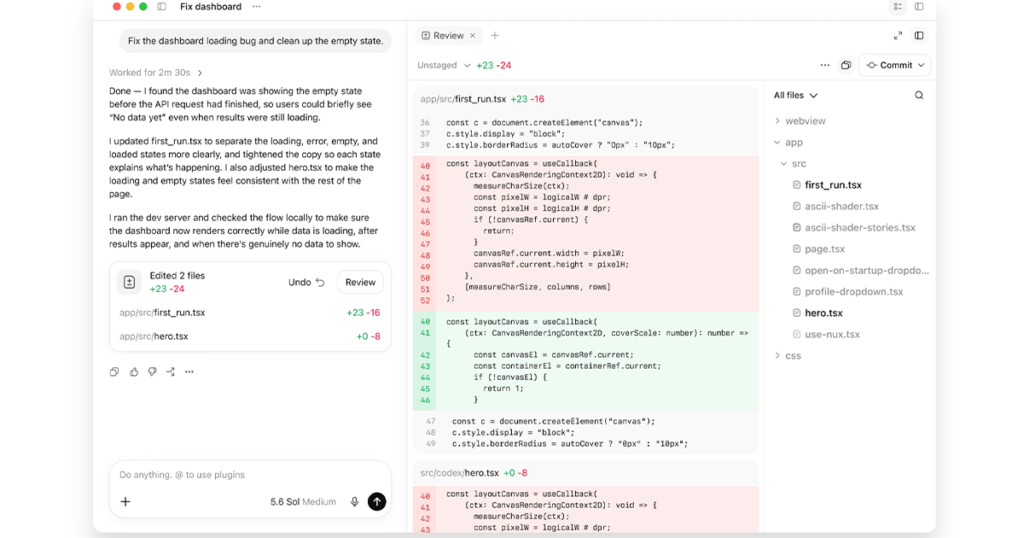1024x538 pixels.
Task: Expand the webview folder
Action: 800,121
